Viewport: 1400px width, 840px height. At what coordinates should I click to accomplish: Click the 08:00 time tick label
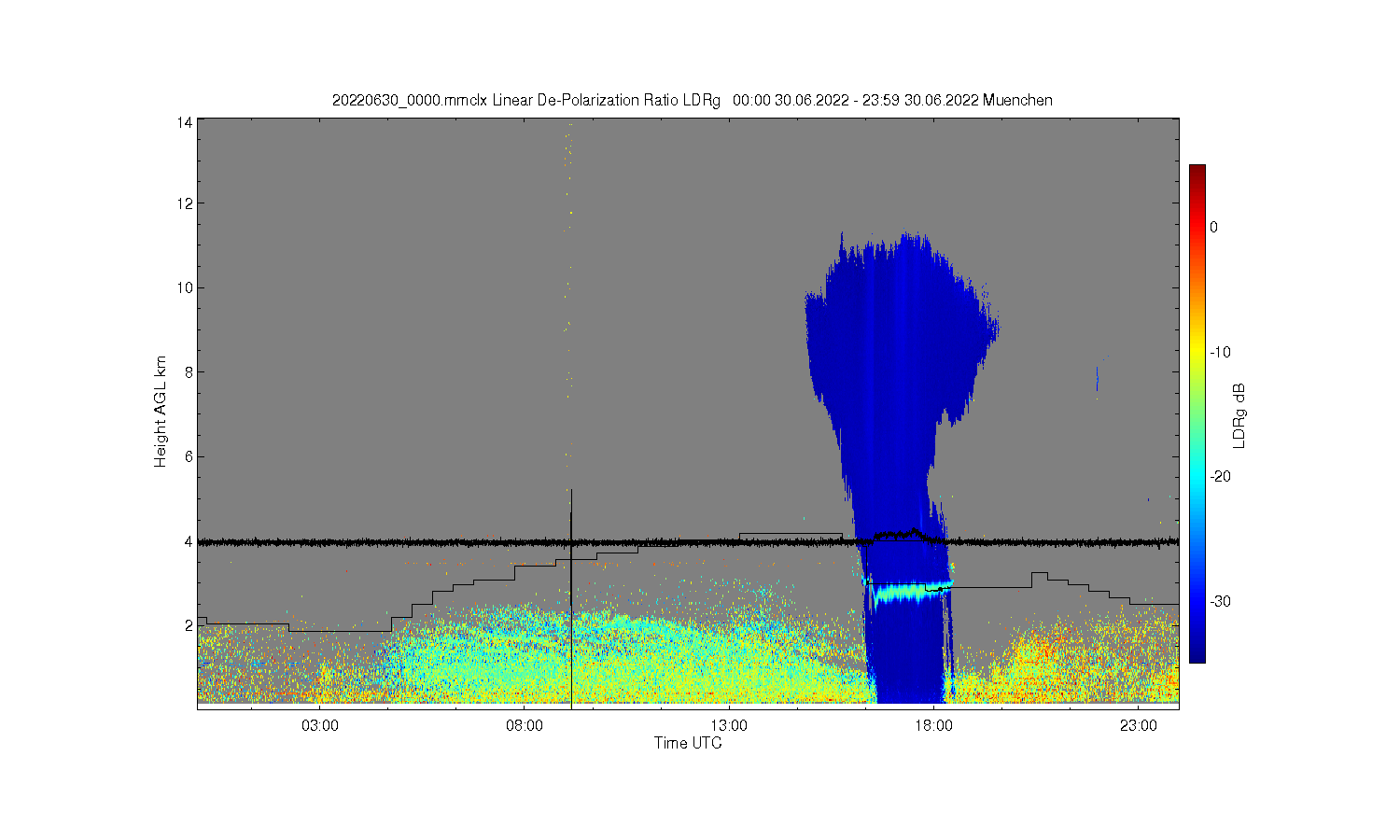tap(525, 725)
